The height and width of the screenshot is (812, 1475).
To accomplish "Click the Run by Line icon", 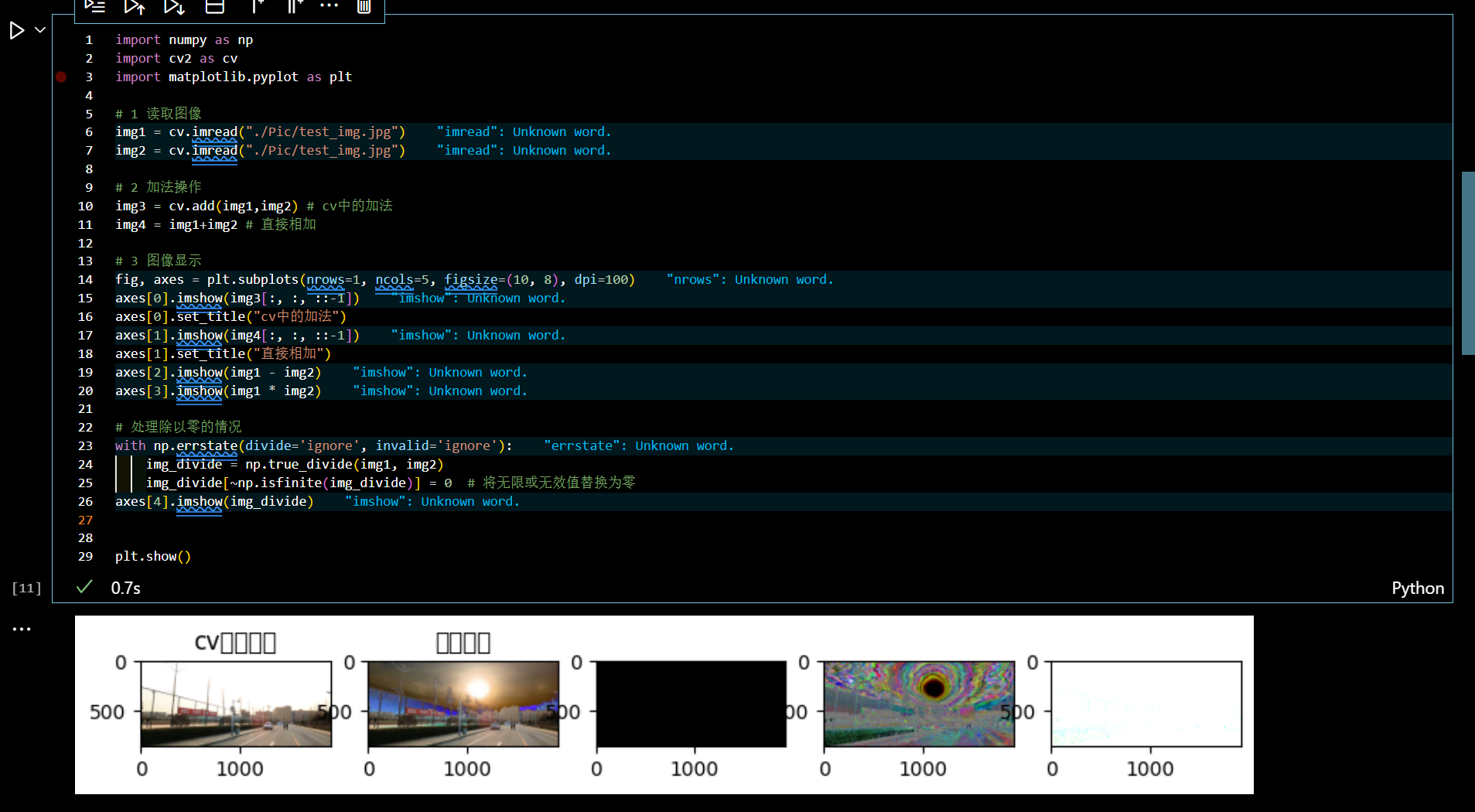I will (x=94, y=5).
